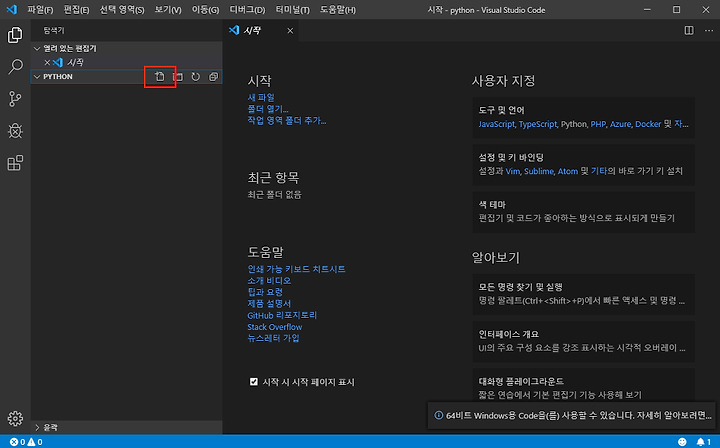Click PHP link in 도구 및 언어
This screenshot has height=448, width=720.
click(x=598, y=124)
